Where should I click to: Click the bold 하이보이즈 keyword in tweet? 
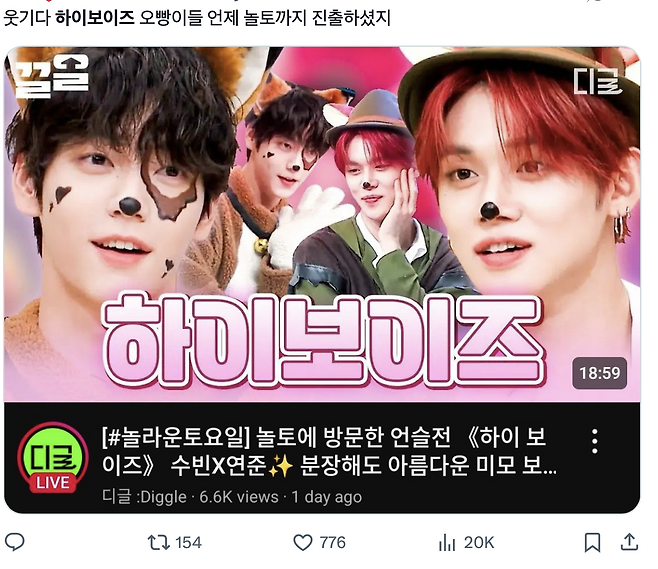point(95,18)
